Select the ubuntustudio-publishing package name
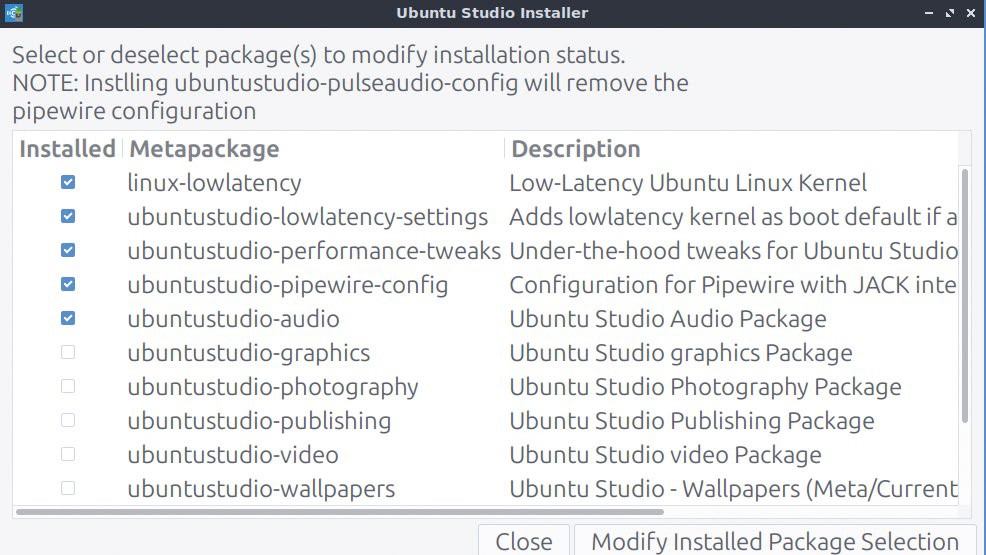Image resolution: width=986 pixels, height=555 pixels. pyautogui.click(x=259, y=421)
